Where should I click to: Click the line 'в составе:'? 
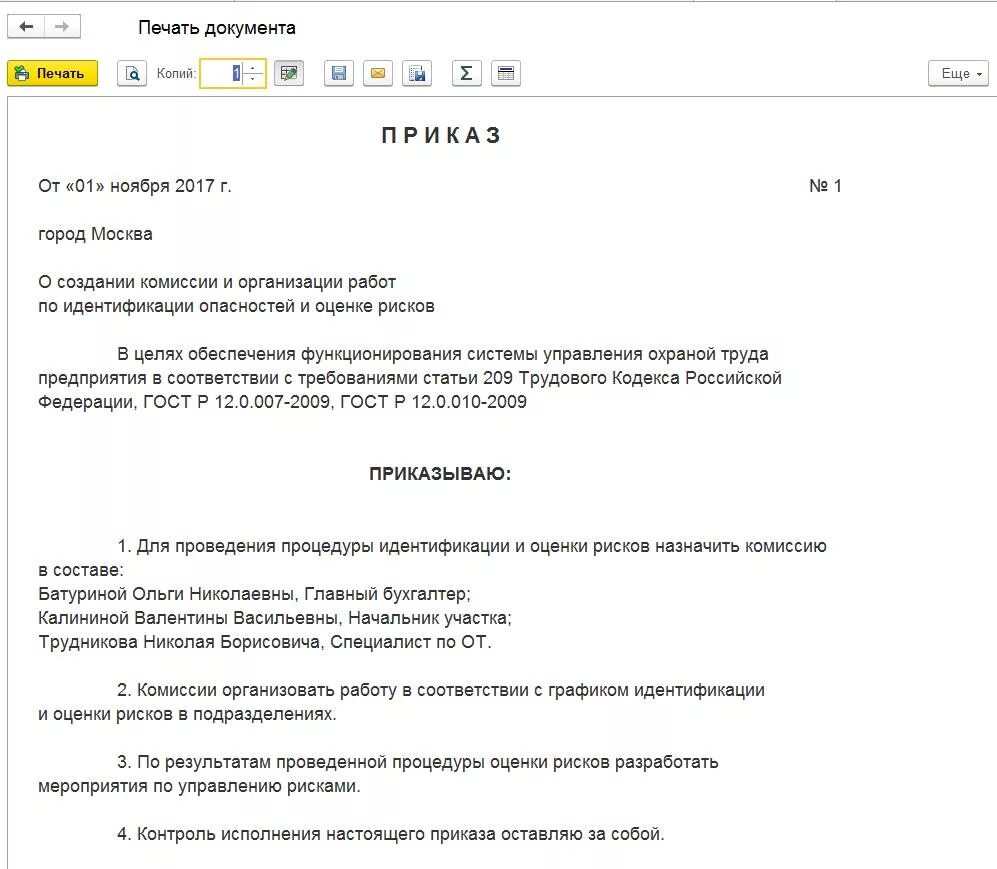81,570
